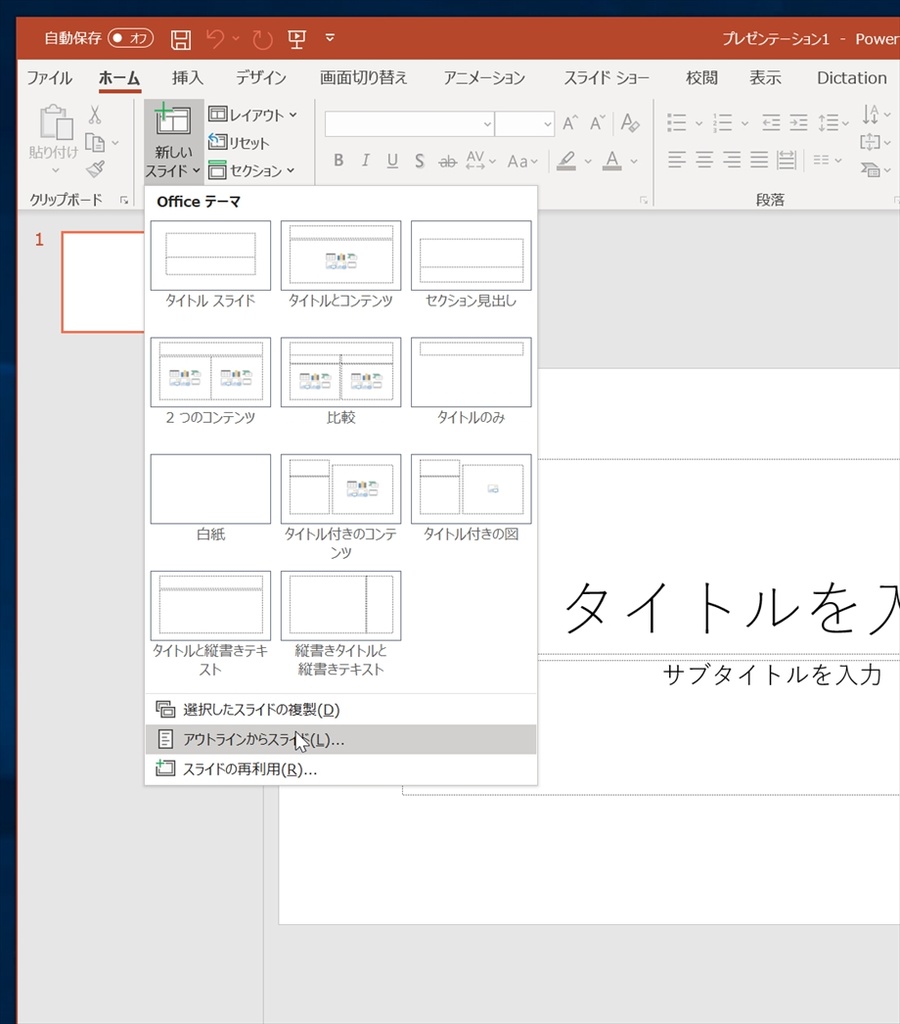Click the リセット (Reset) button
This screenshot has height=1024, width=900.
pyautogui.click(x=238, y=142)
